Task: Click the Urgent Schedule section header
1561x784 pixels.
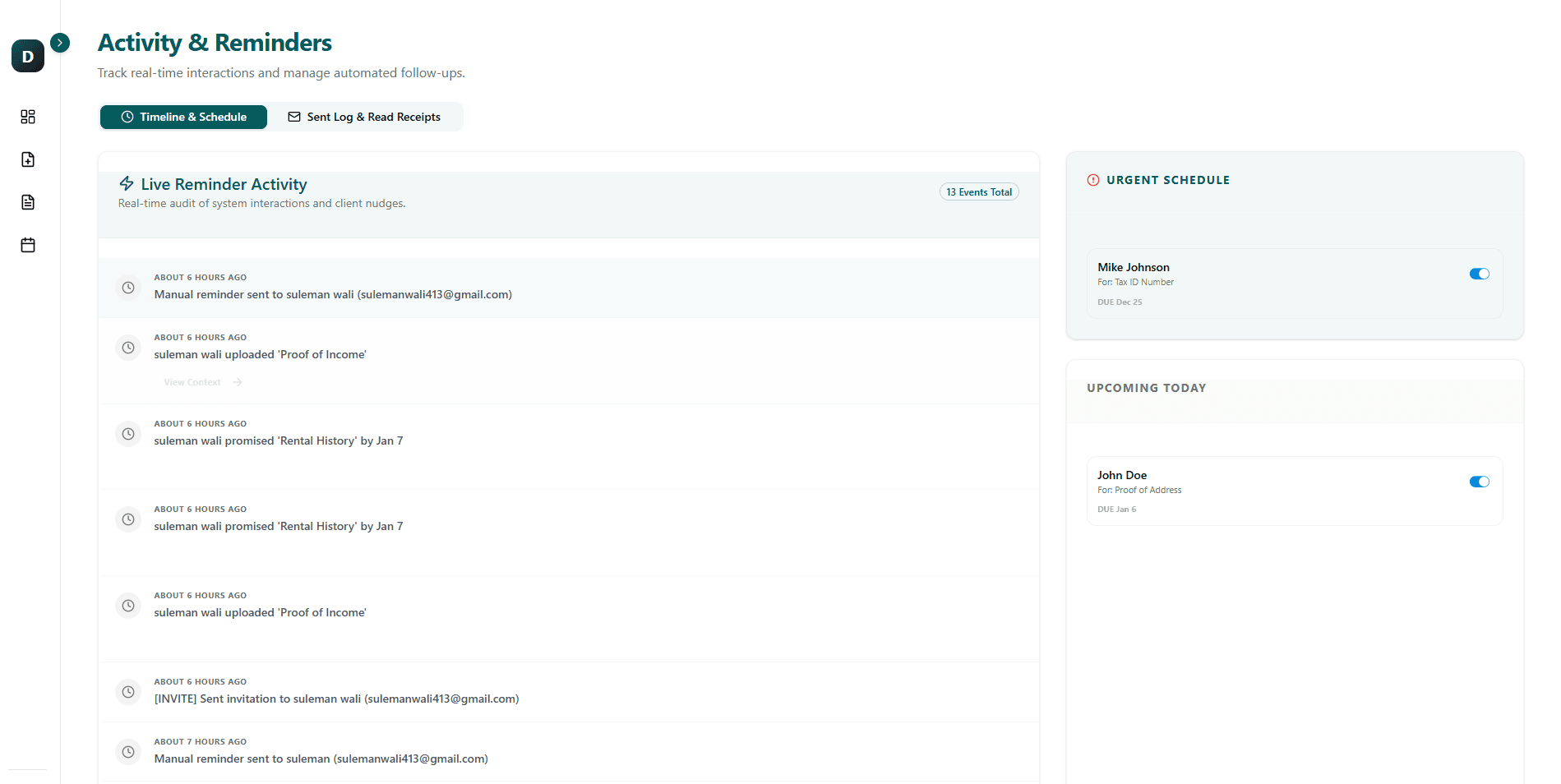Action: coord(1168,179)
